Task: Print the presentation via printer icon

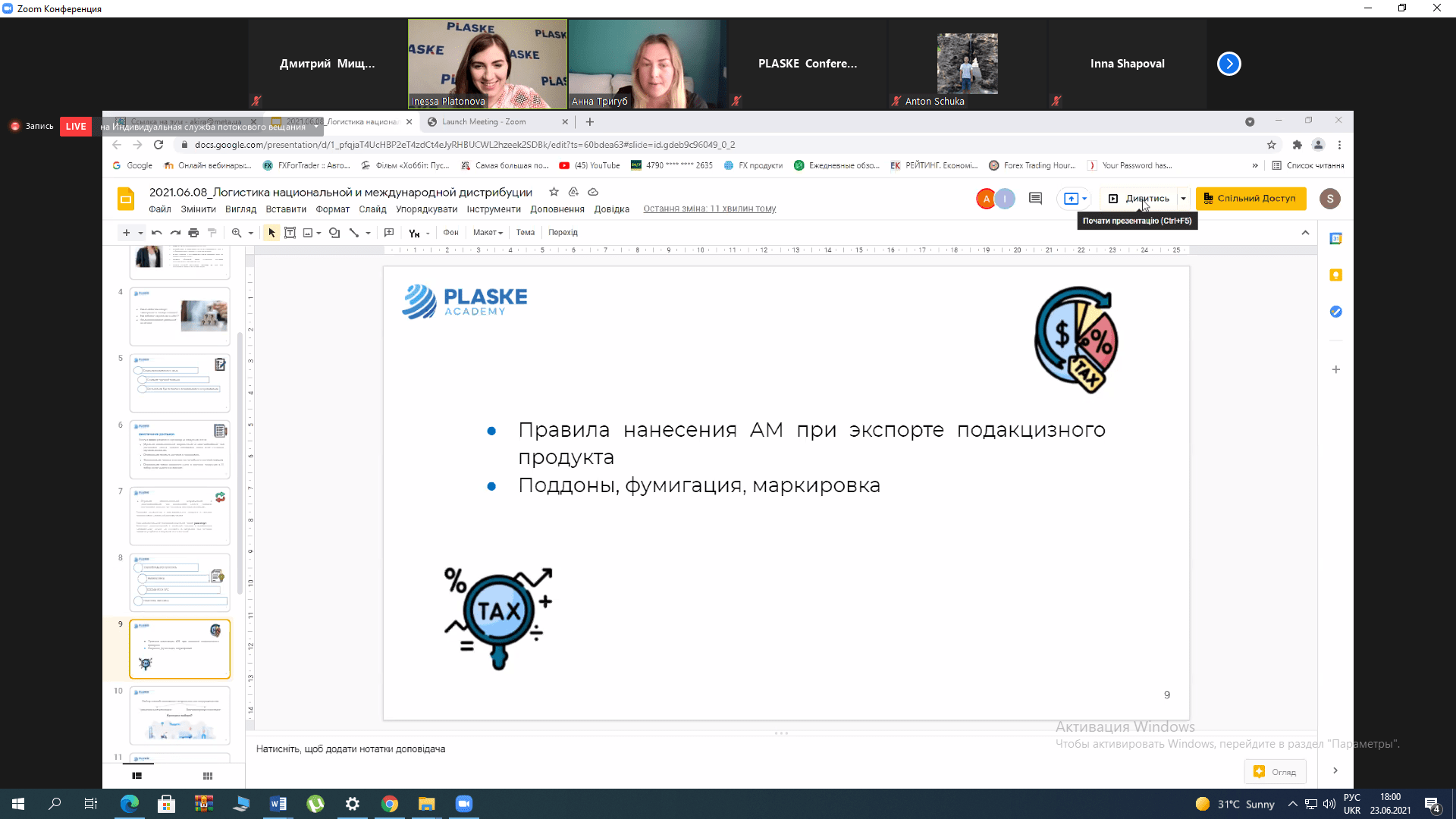Action: pyautogui.click(x=193, y=233)
